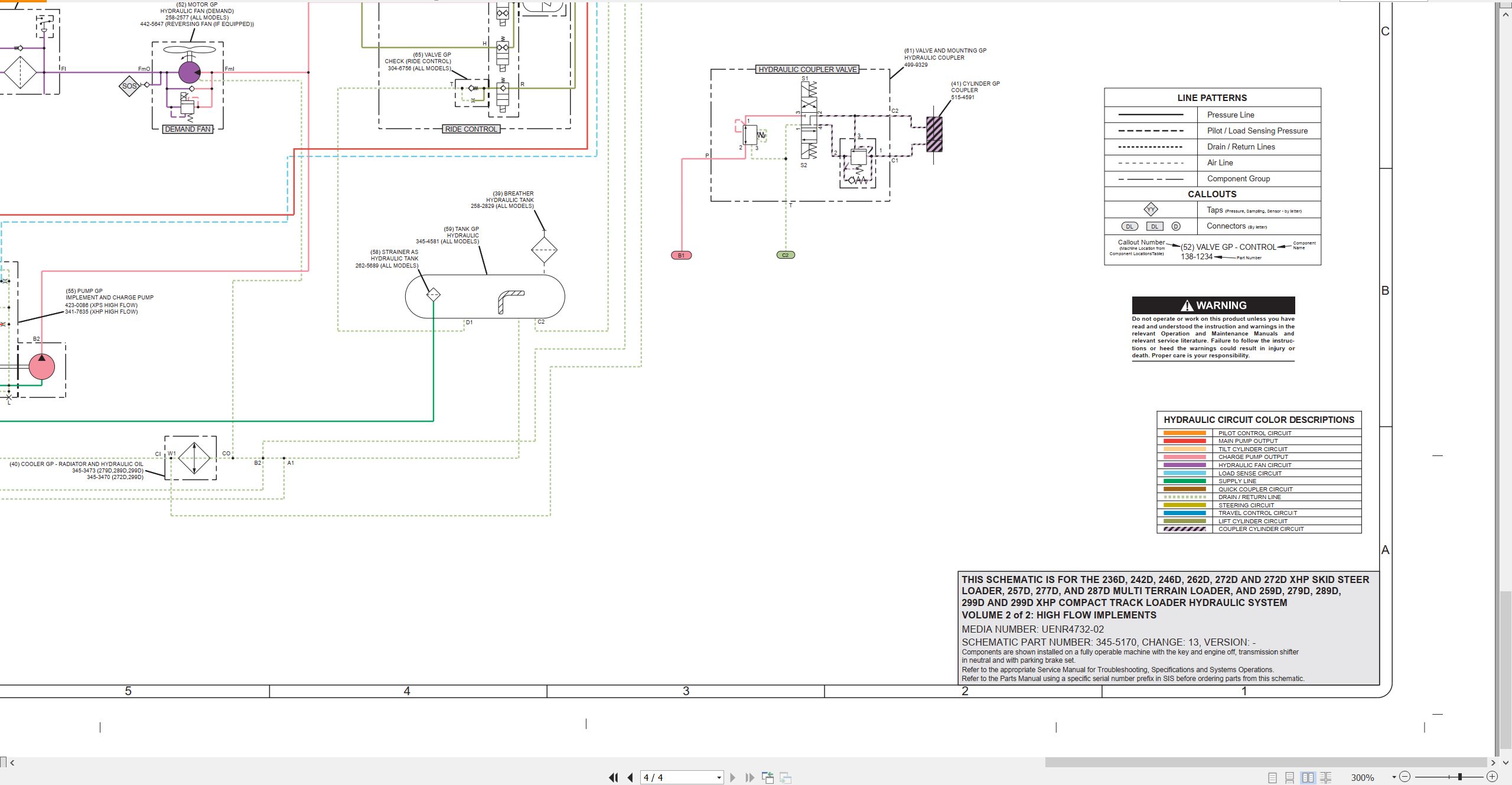Click the SOS sampling tap diamond
This screenshot has height=785, width=1512.
(129, 86)
